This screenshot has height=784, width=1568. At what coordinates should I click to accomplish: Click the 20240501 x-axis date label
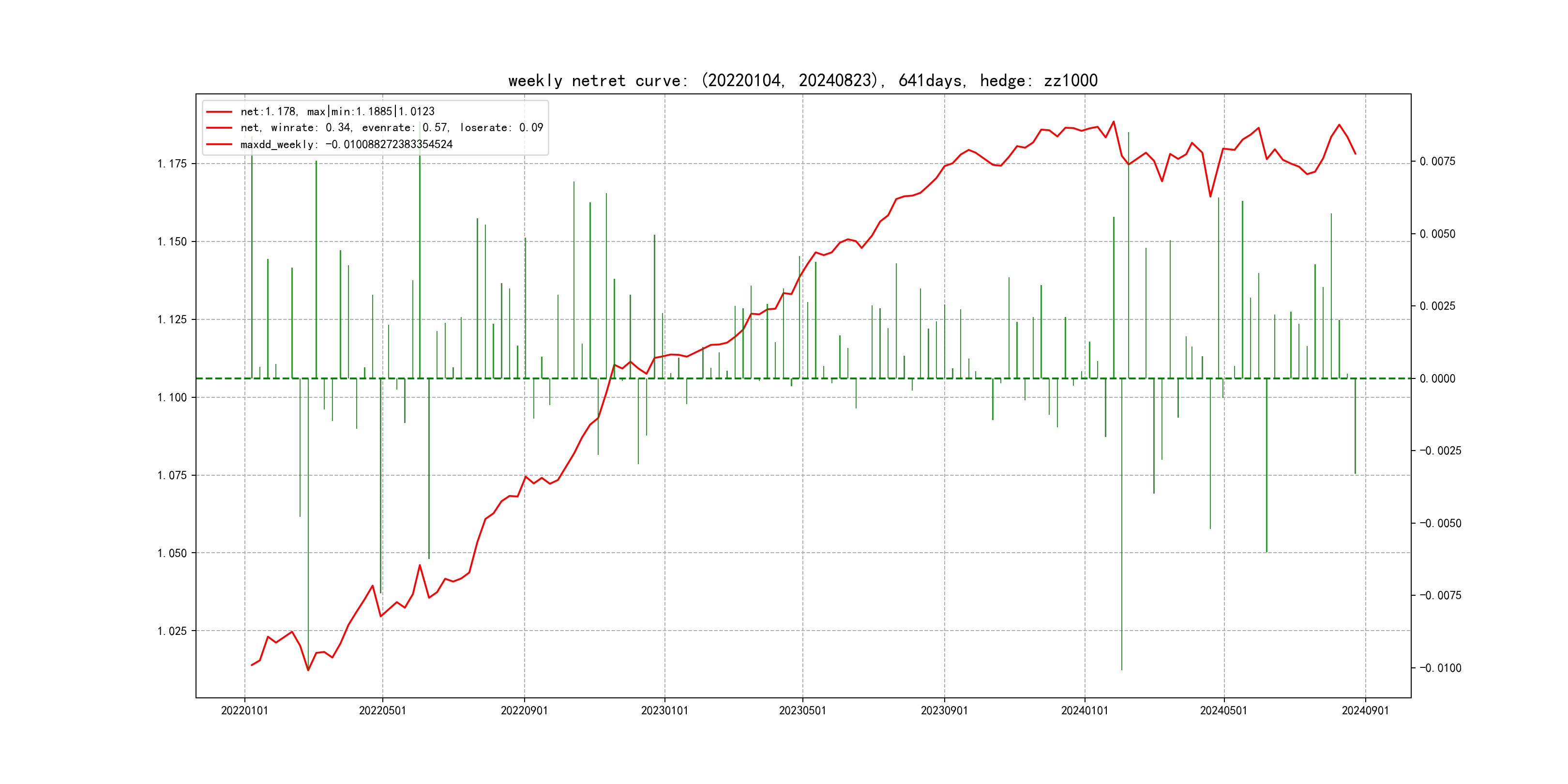1223,710
